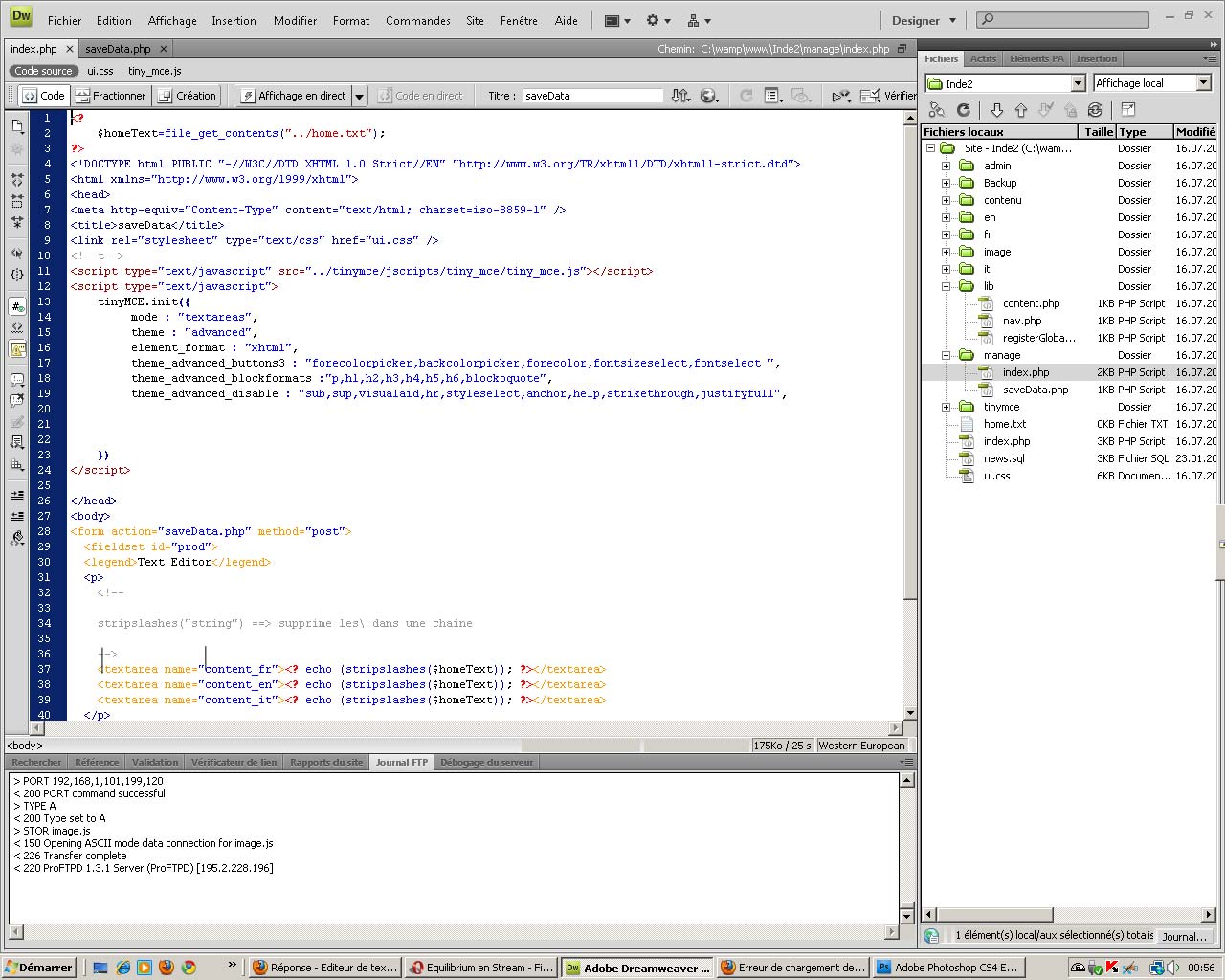Screen dimensions: 1225x980
Task: Refresh the Files panel list
Action: 964,110
